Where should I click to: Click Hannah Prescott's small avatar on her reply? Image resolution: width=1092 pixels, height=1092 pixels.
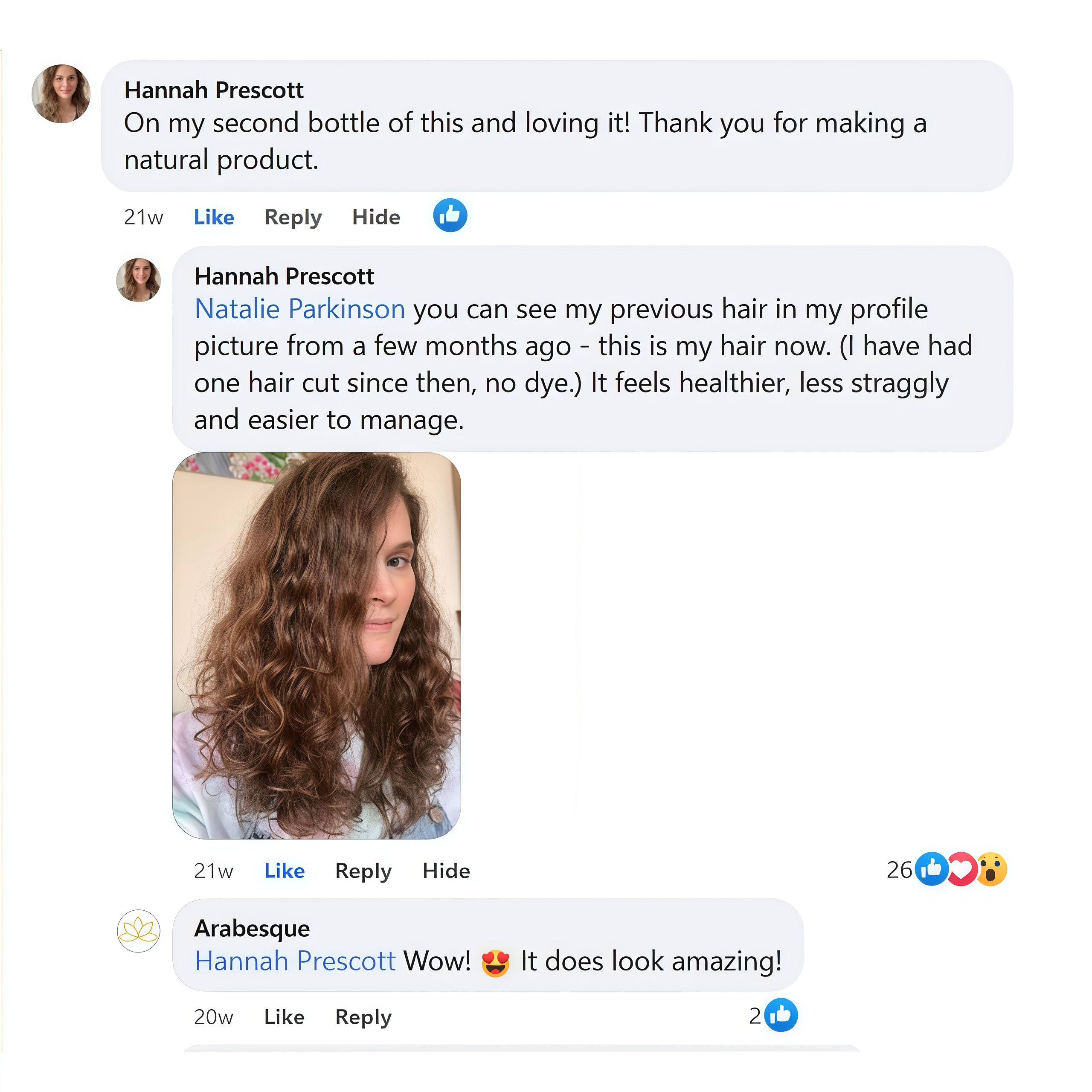[x=139, y=280]
